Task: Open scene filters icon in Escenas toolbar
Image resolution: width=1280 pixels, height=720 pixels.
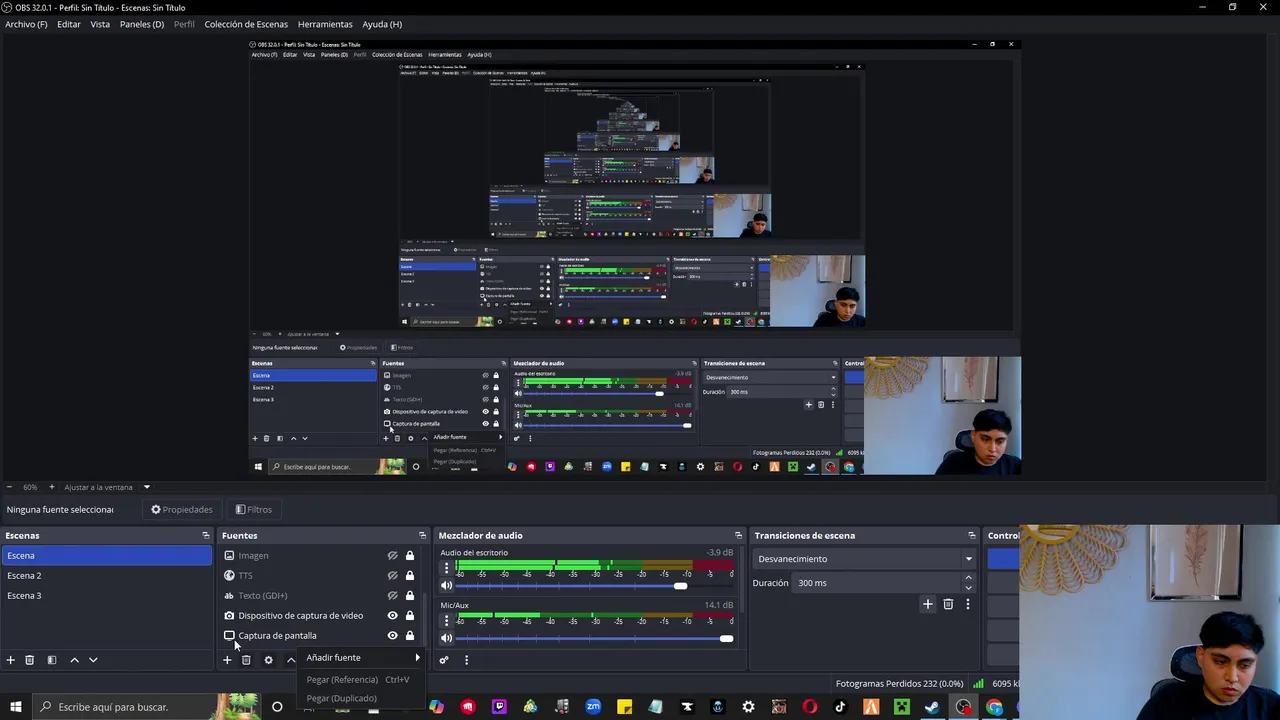Action: pyautogui.click(x=52, y=660)
